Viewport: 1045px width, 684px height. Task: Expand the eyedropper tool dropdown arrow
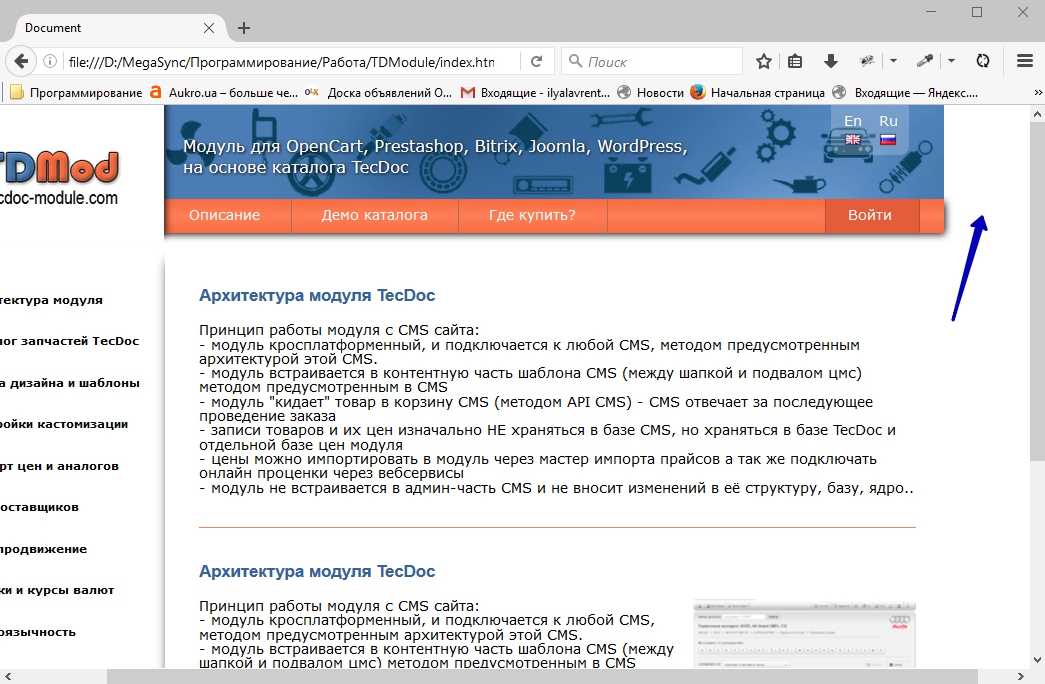click(951, 61)
